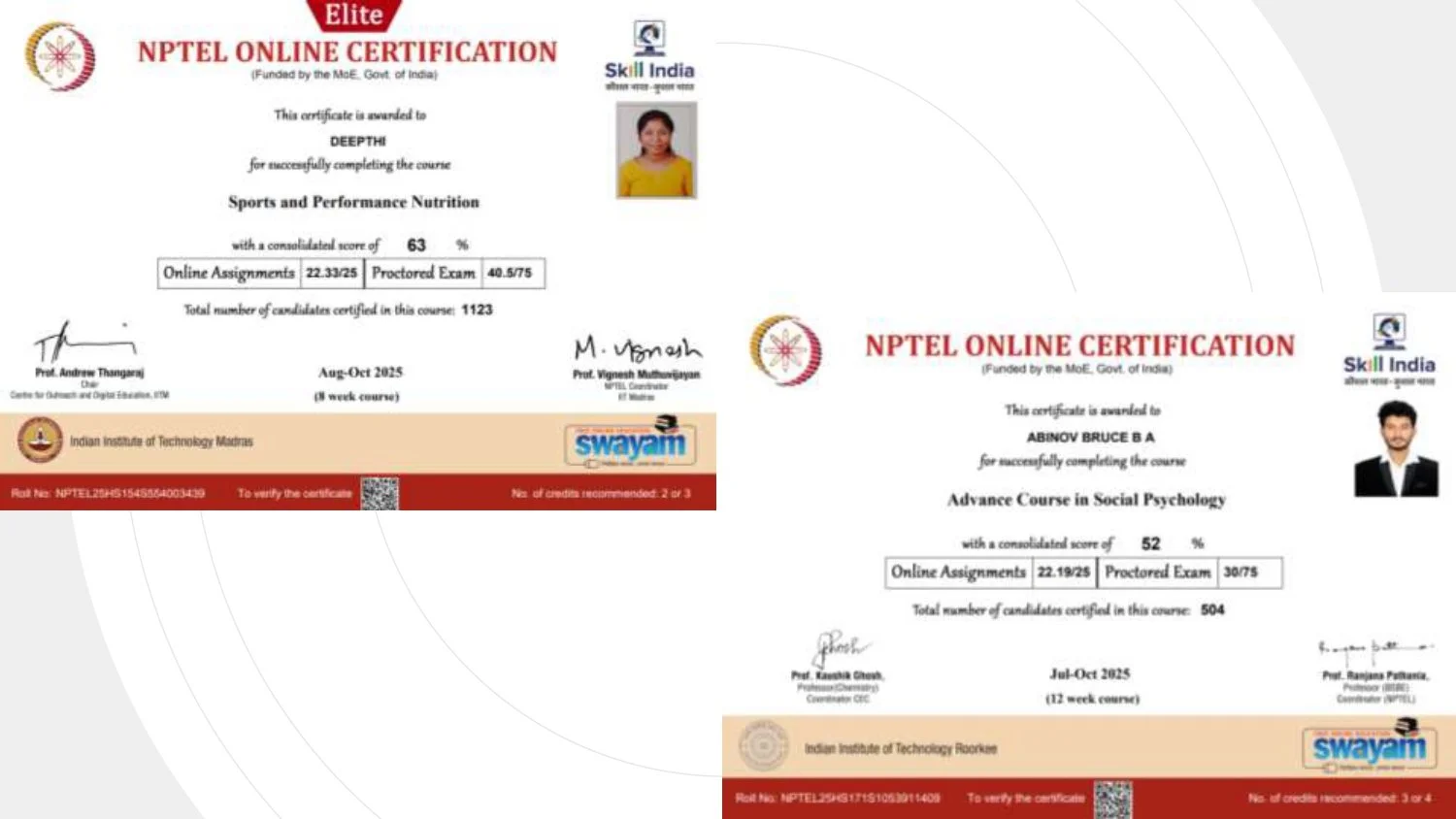
Task: Click the consolidated score 52
Action: click(x=1150, y=544)
